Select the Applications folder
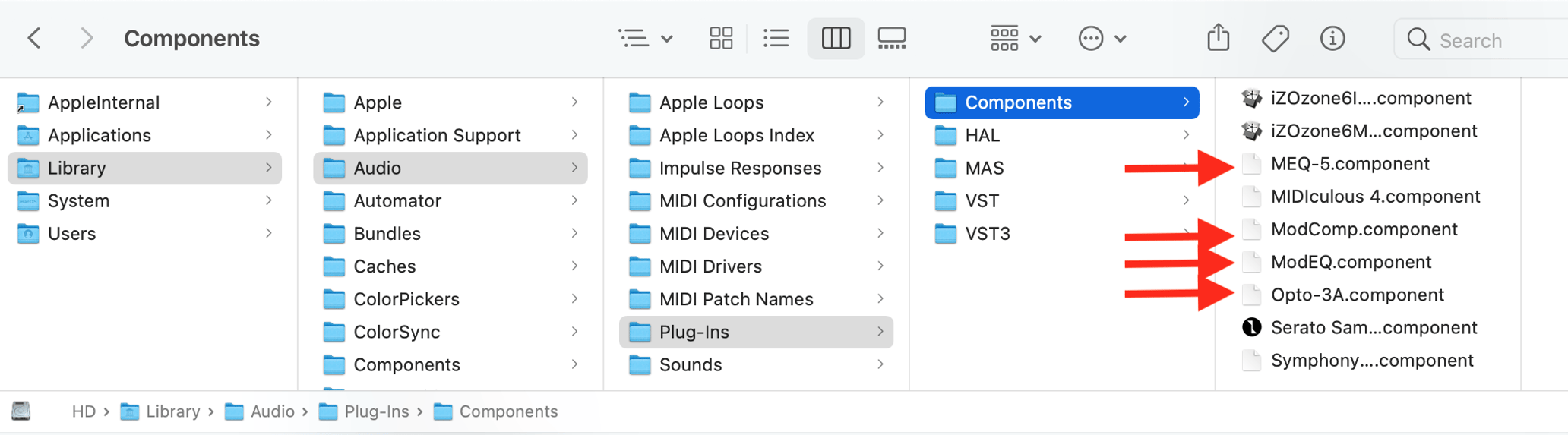The width and height of the screenshot is (1568, 435). pos(144,135)
